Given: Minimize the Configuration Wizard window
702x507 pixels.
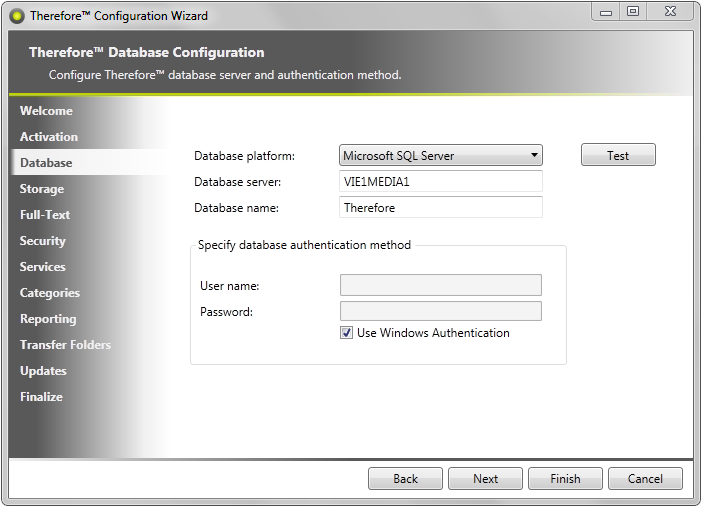Looking at the screenshot, I should 606,12.
